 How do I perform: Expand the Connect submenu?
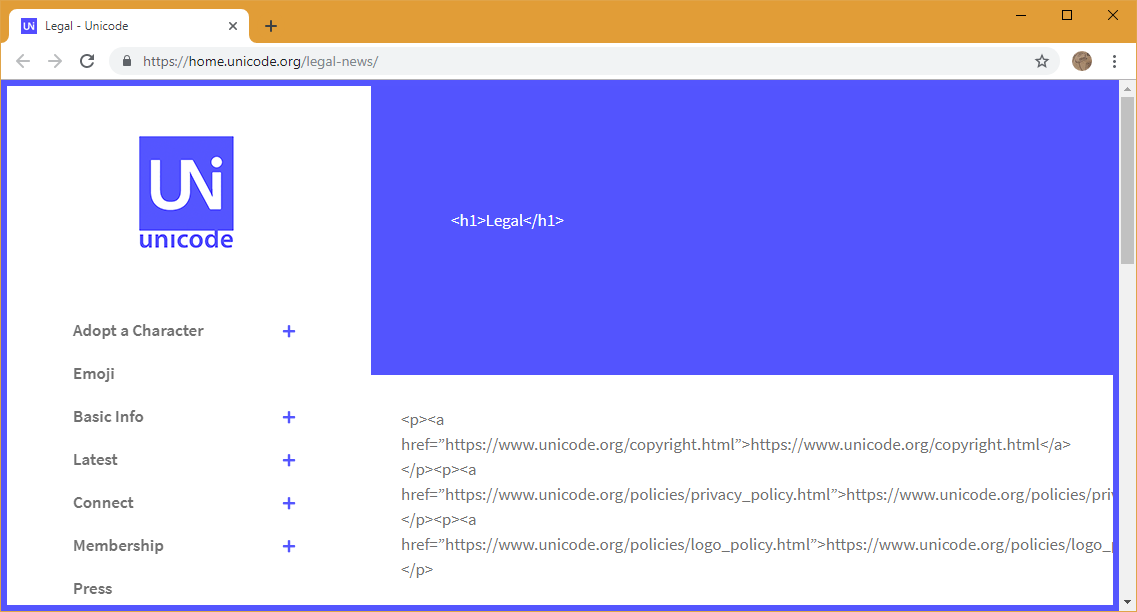click(x=289, y=503)
